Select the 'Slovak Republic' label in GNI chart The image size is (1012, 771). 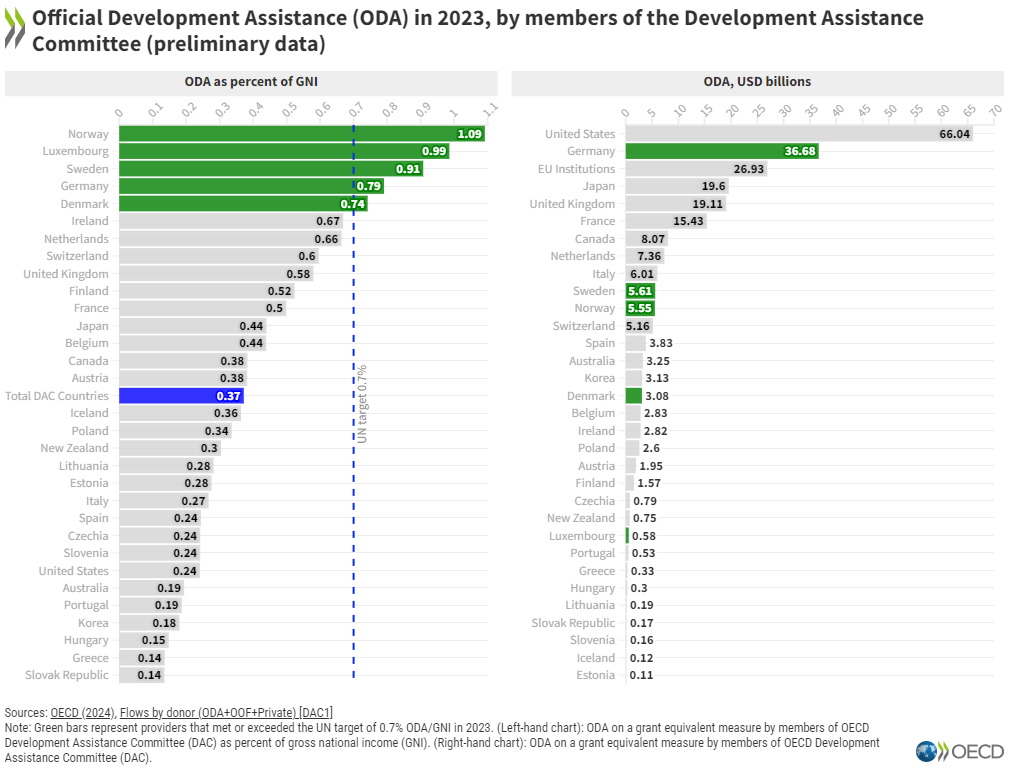[x=67, y=675]
